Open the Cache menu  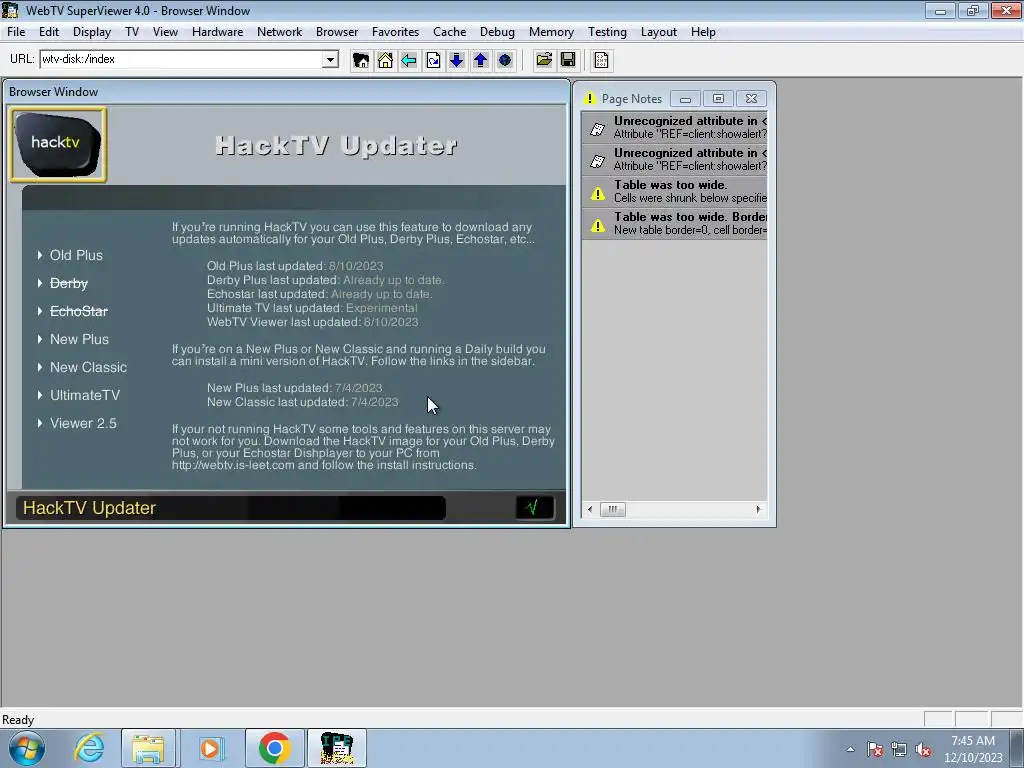pyautogui.click(x=449, y=32)
